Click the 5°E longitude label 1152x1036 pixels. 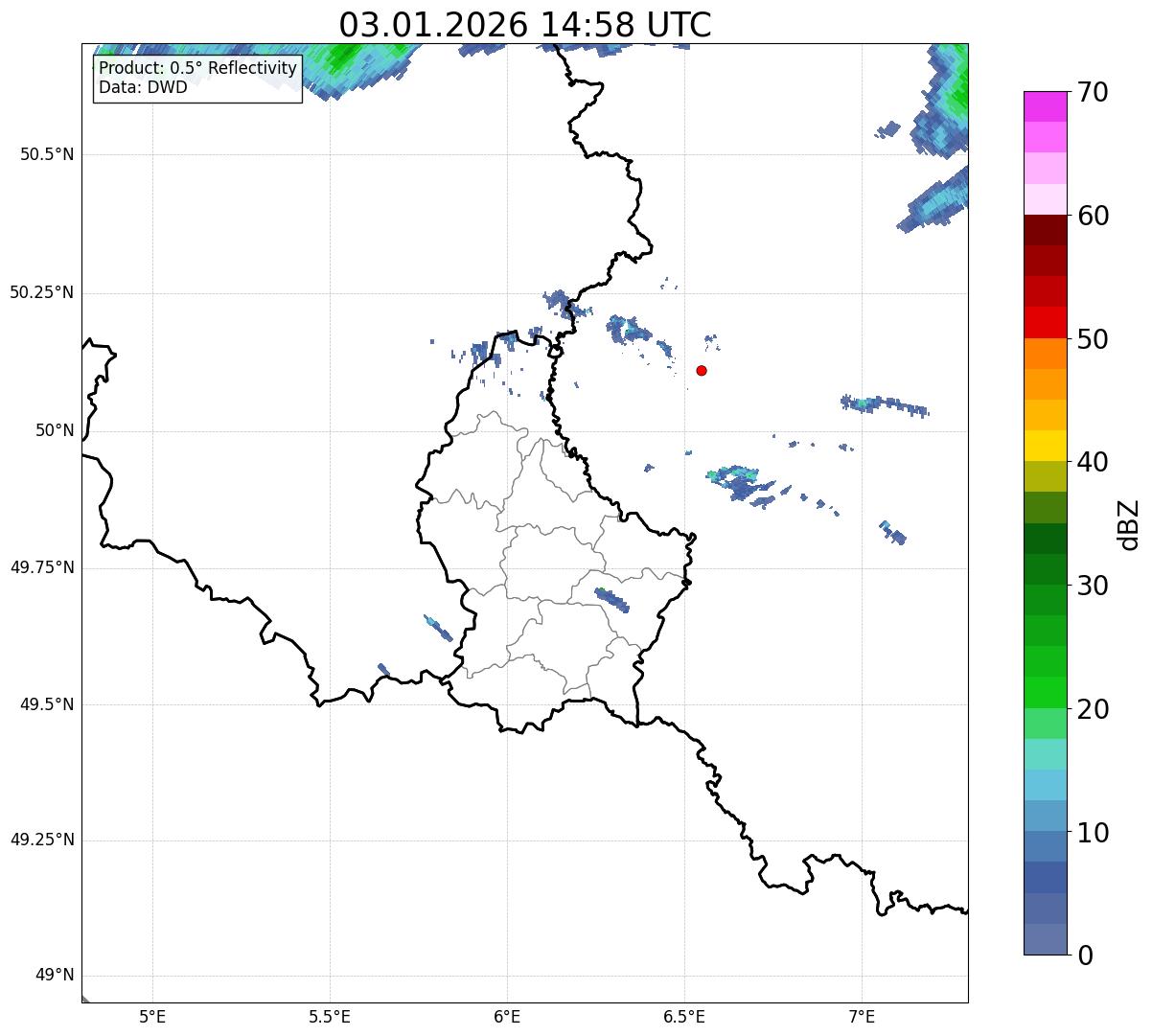point(152,1016)
